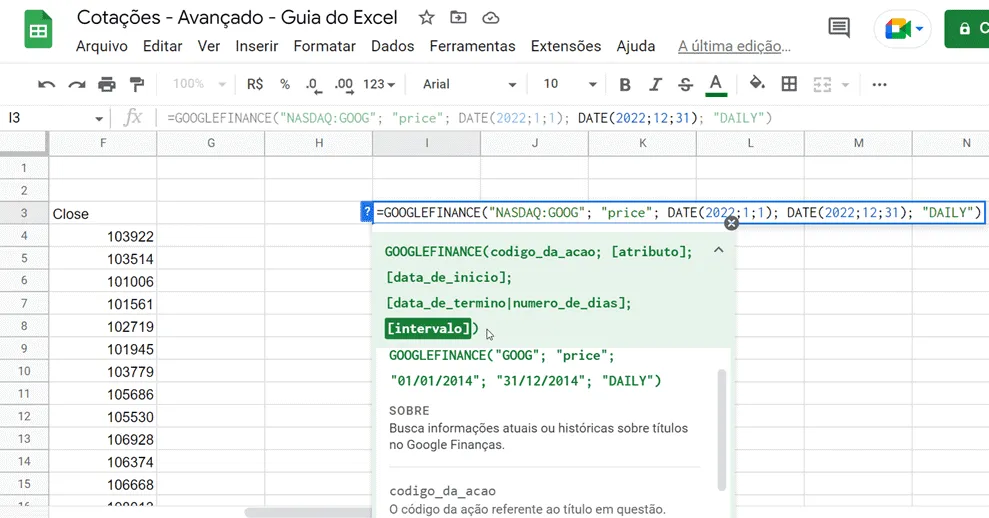Check cloud save status icon
The height and width of the screenshot is (518, 989).
[x=491, y=18]
